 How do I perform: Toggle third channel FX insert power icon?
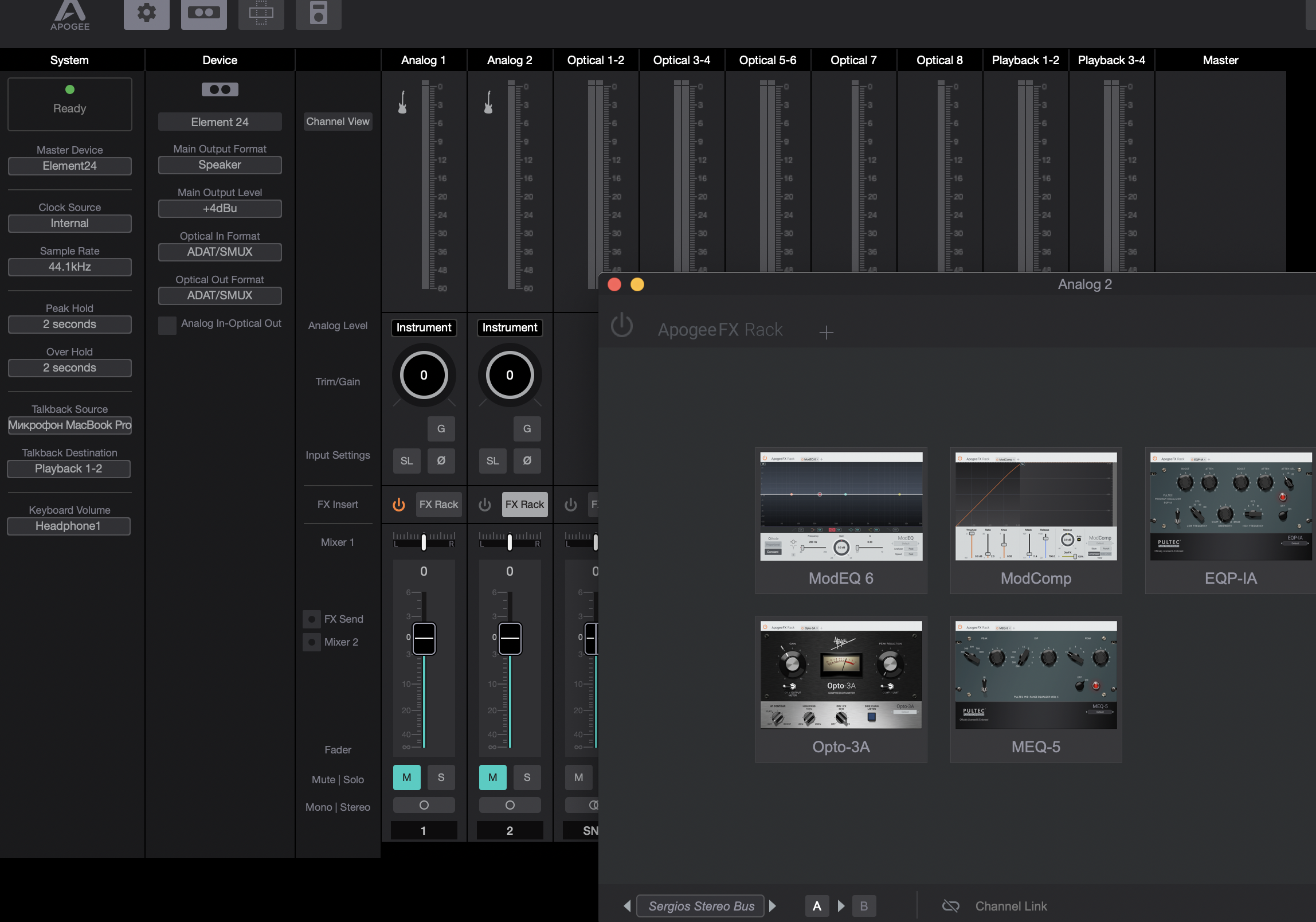pyautogui.click(x=571, y=505)
